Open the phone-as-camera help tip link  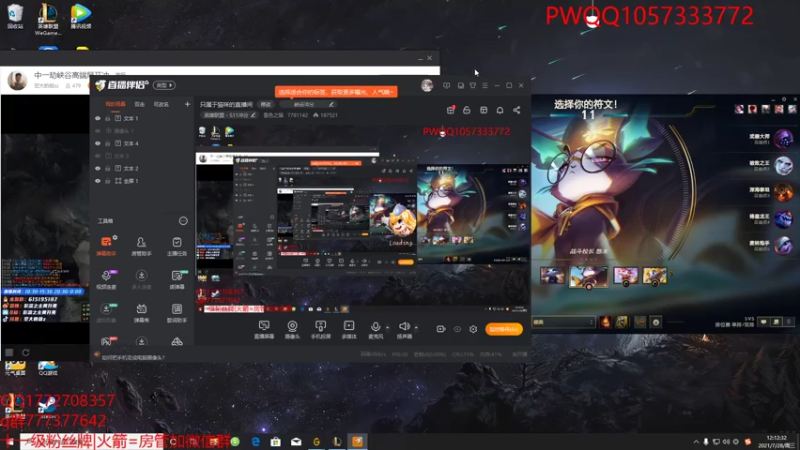click(x=133, y=358)
